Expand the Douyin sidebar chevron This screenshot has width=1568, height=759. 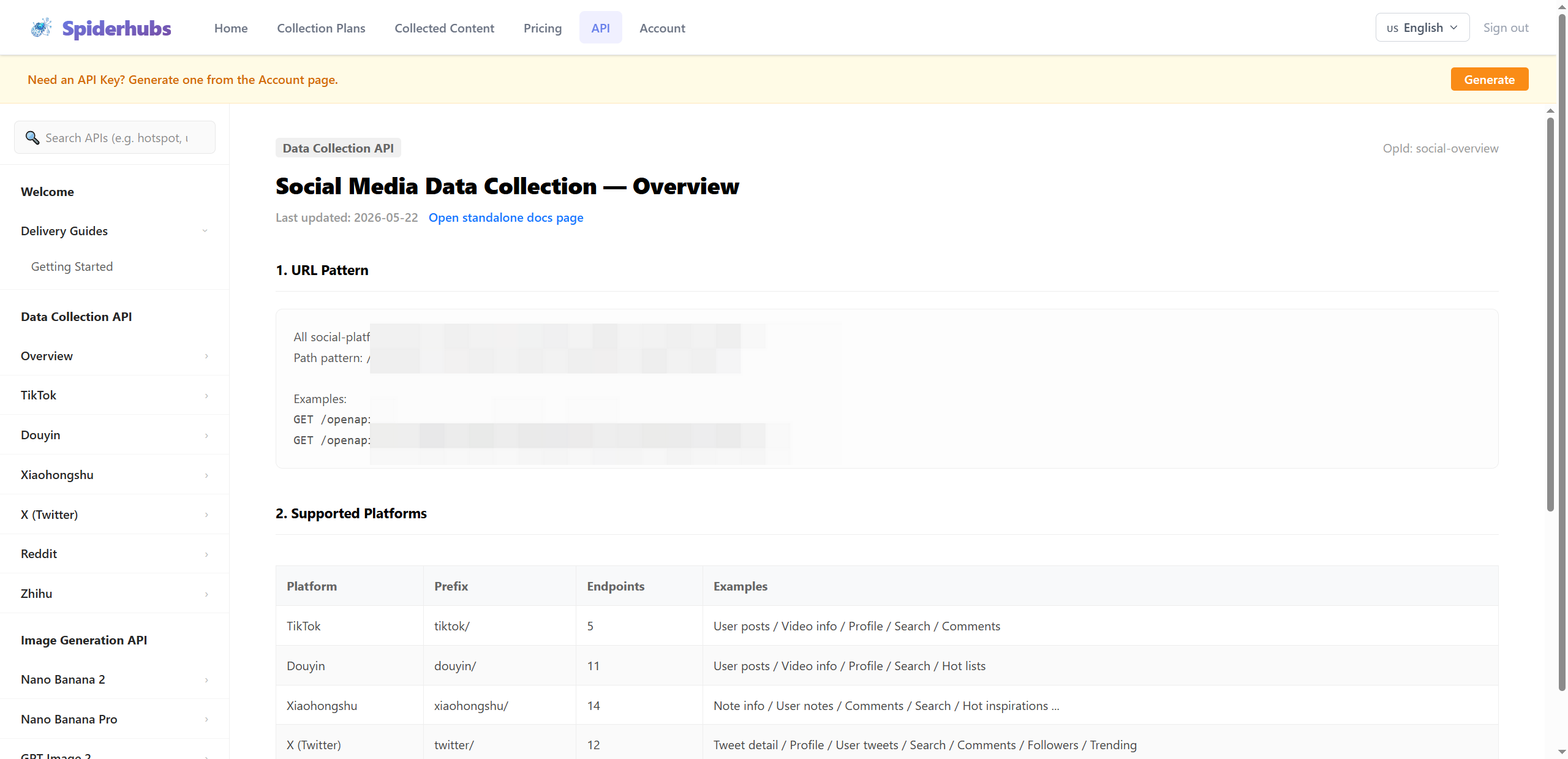point(206,436)
